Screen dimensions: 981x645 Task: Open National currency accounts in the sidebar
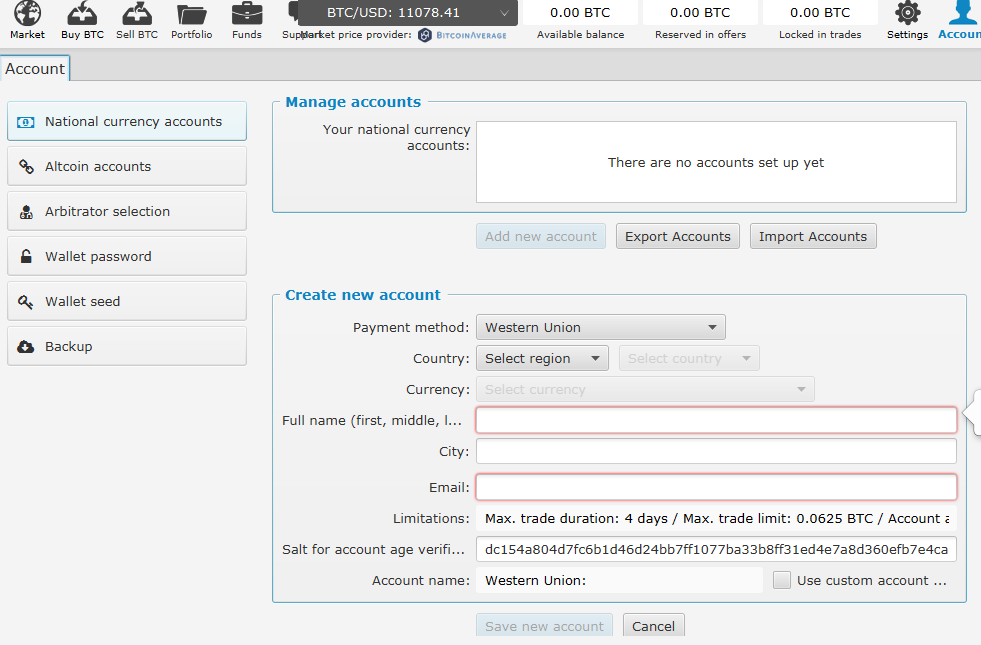127,121
